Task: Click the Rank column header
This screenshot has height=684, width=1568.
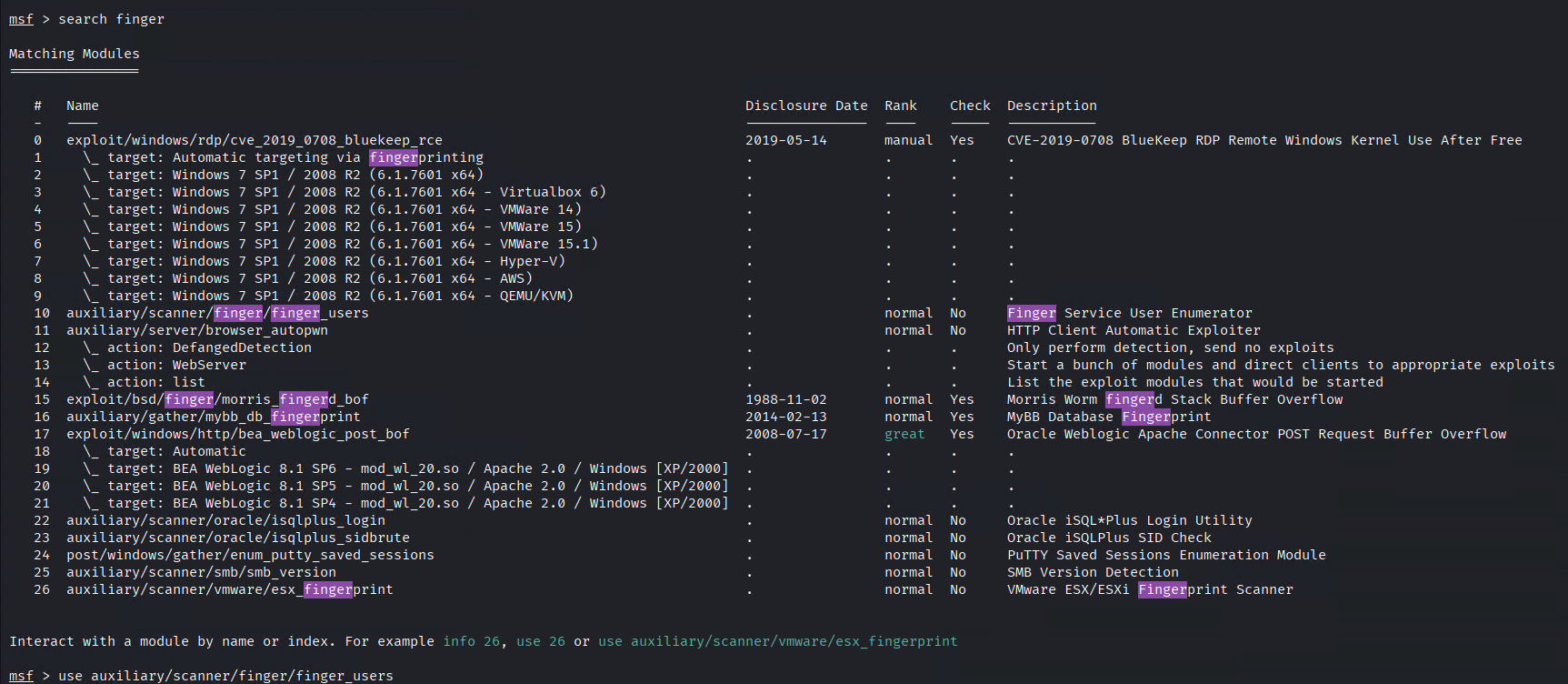Action: (900, 106)
